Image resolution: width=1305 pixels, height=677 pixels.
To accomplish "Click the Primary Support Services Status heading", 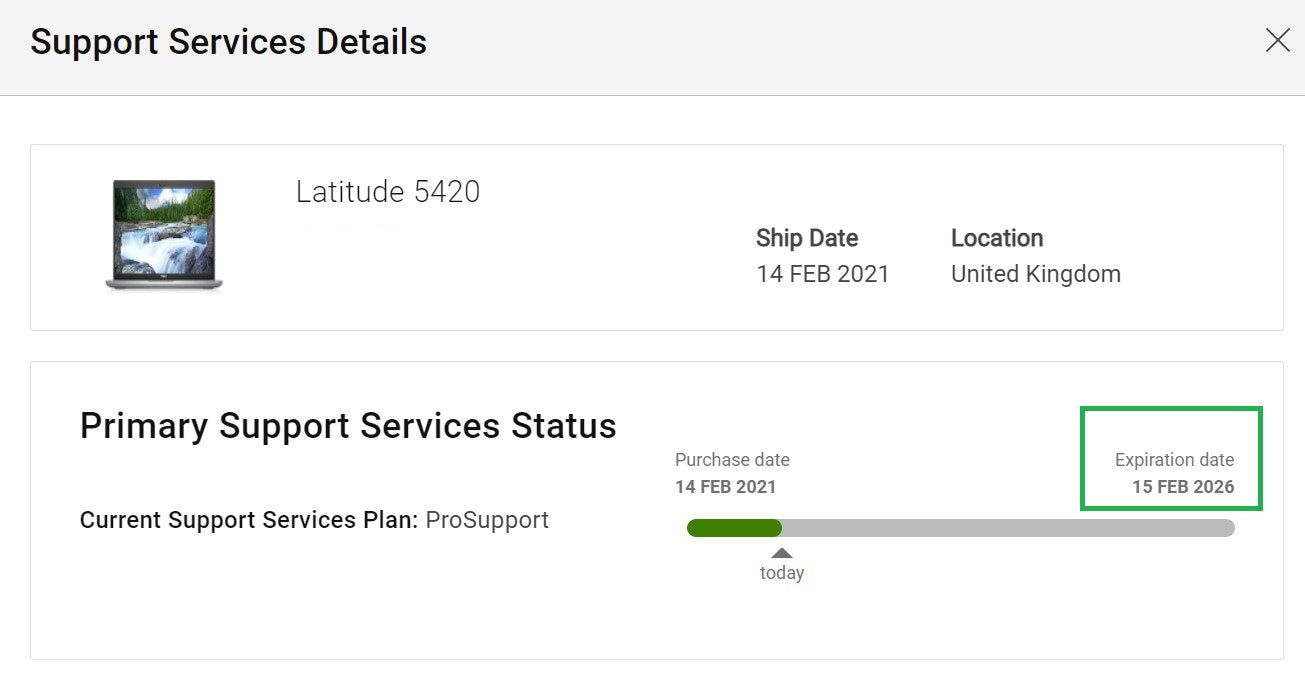I will click(348, 426).
